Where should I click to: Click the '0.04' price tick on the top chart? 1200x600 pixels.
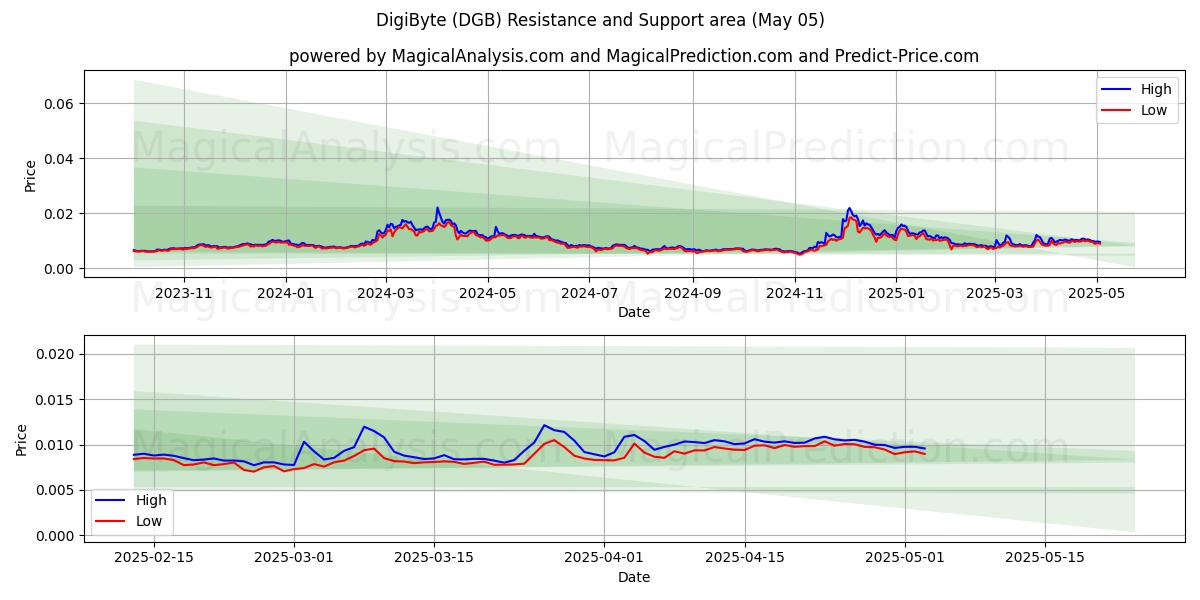61,159
